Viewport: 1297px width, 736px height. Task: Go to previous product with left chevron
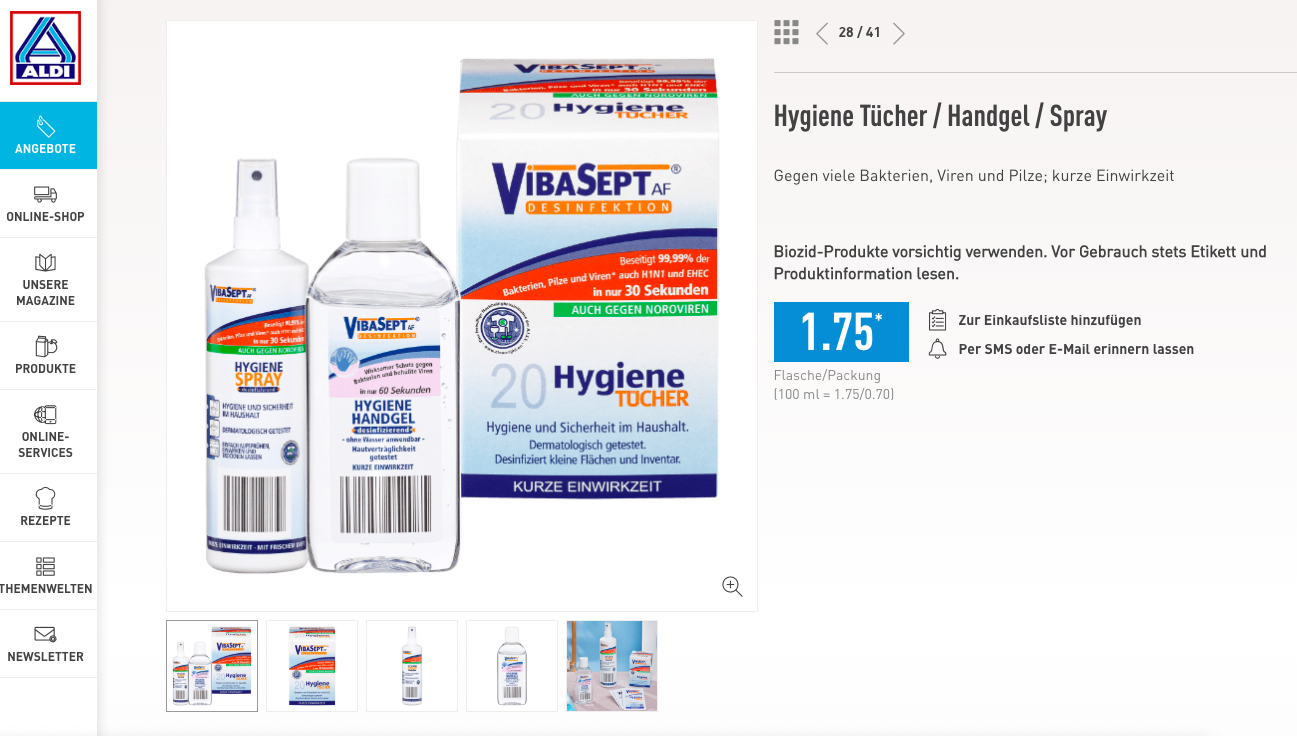(822, 33)
